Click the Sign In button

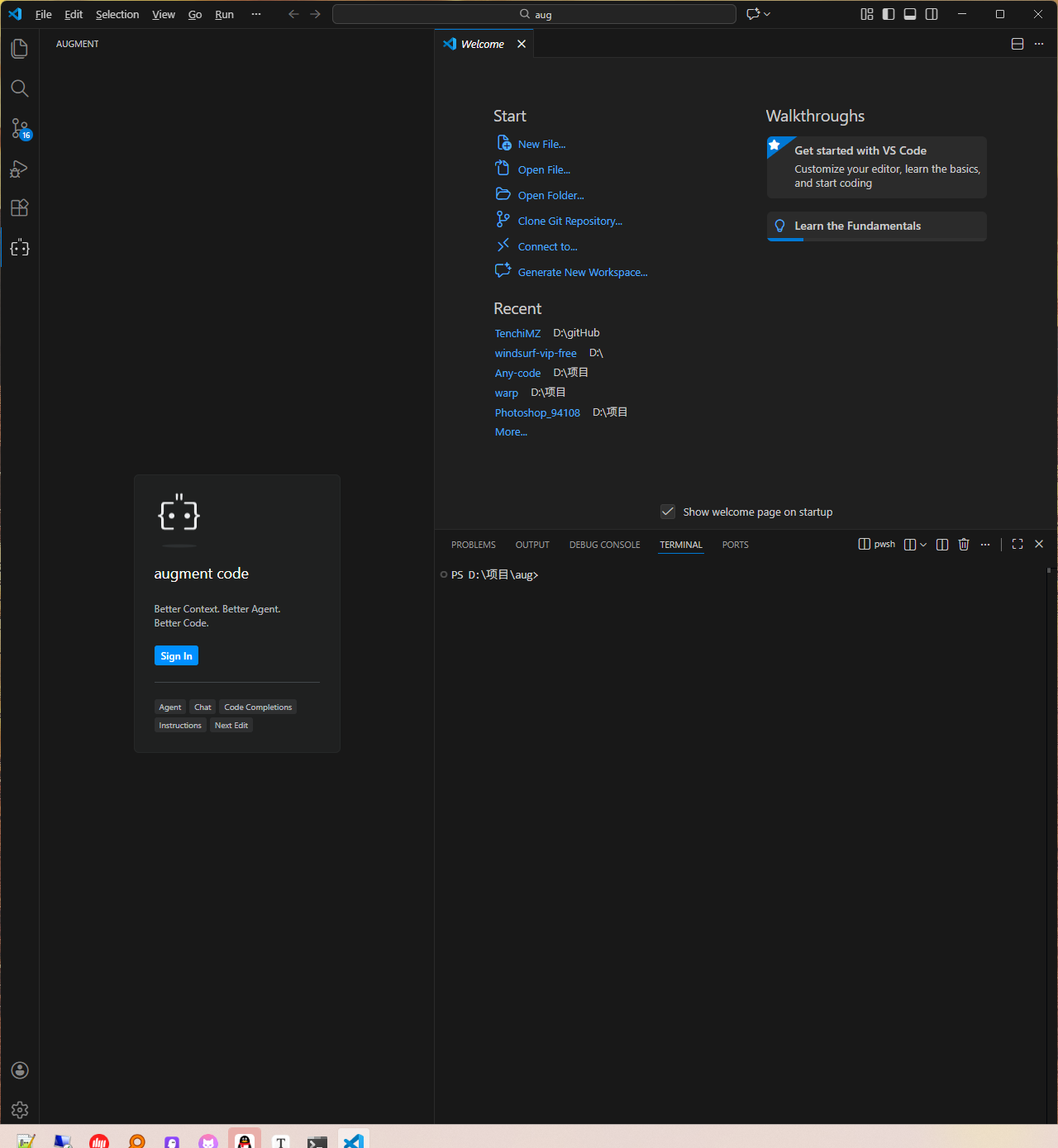click(176, 655)
